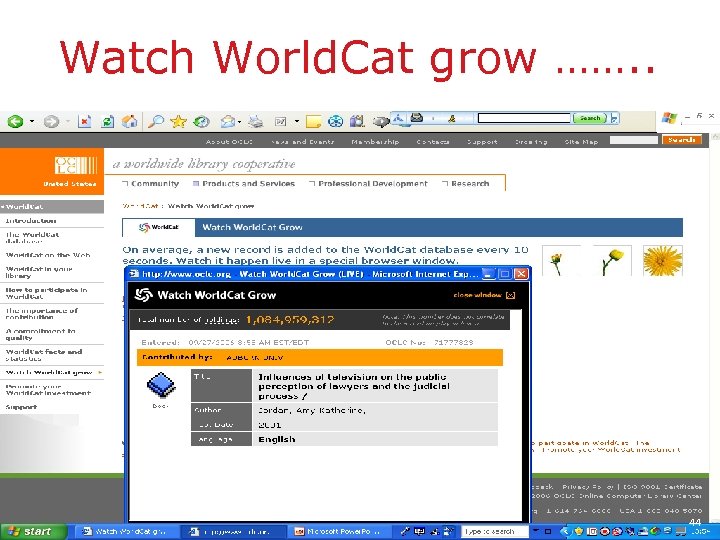720x540 pixels.
Task: Open browsing History icon
Action: click(x=201, y=122)
